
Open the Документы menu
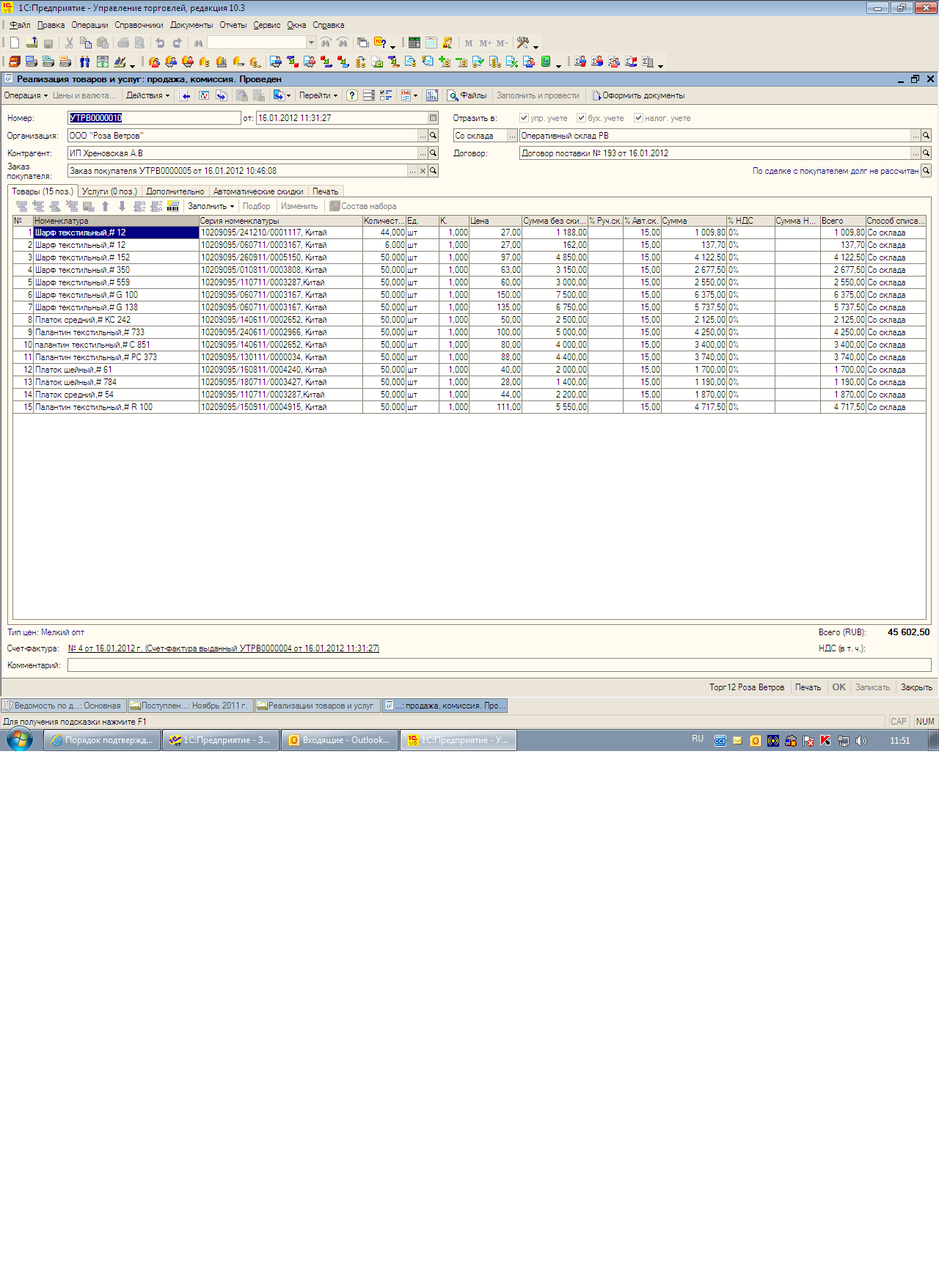pyautogui.click(x=191, y=25)
